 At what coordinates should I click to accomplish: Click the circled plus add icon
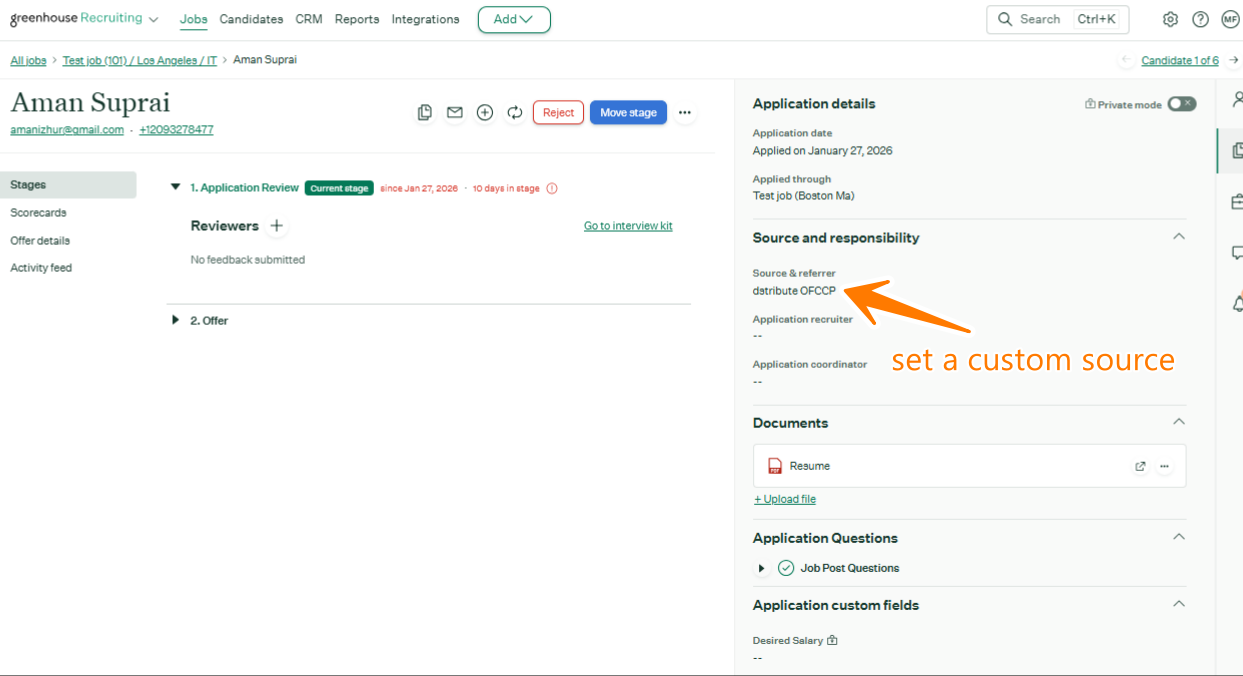pos(485,113)
